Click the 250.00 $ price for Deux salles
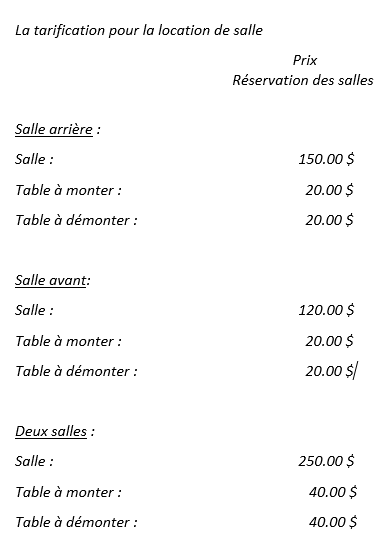Screen dimensions: 390x552 (326, 461)
